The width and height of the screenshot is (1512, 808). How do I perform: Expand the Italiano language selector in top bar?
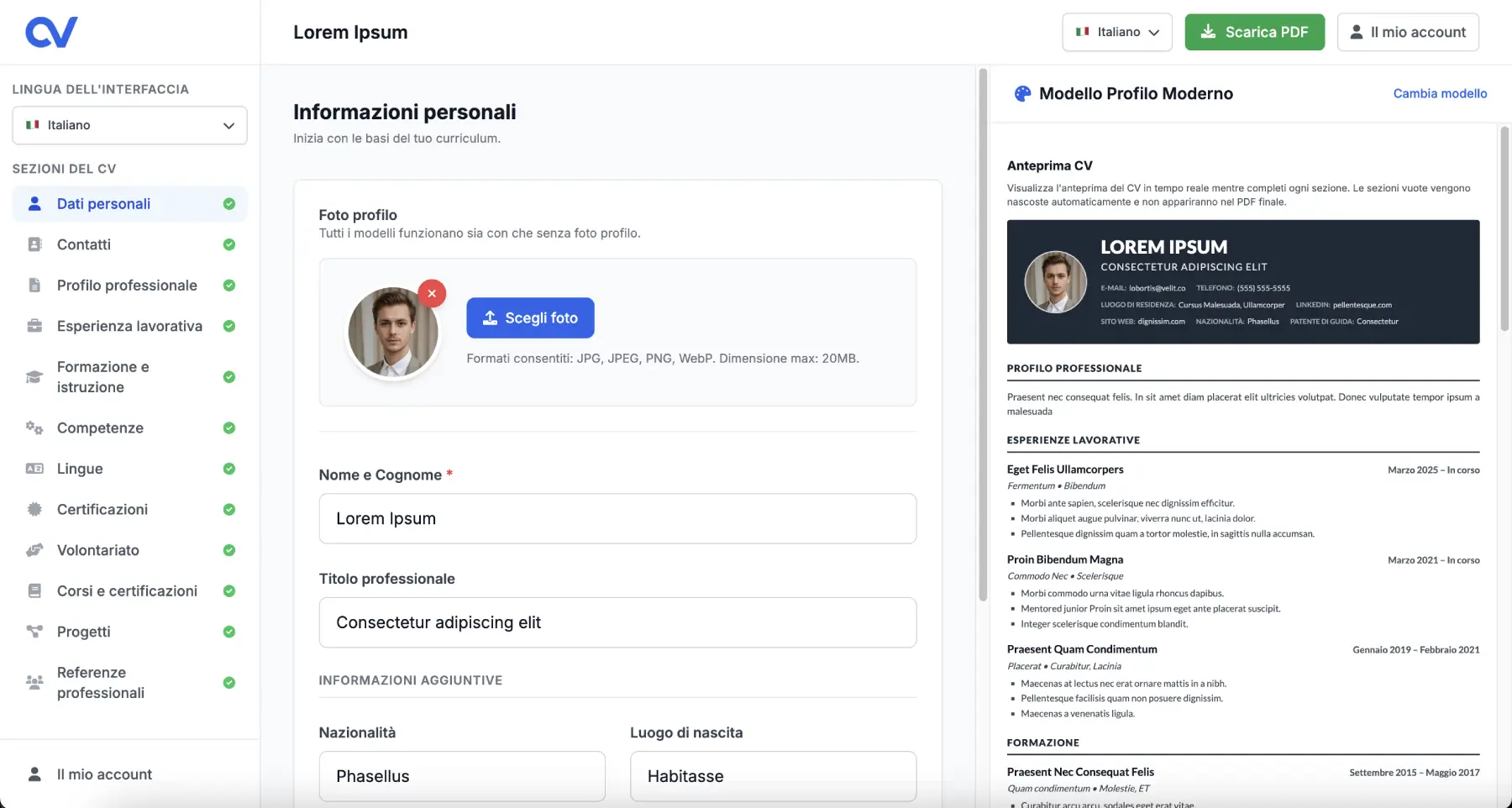click(x=1116, y=32)
